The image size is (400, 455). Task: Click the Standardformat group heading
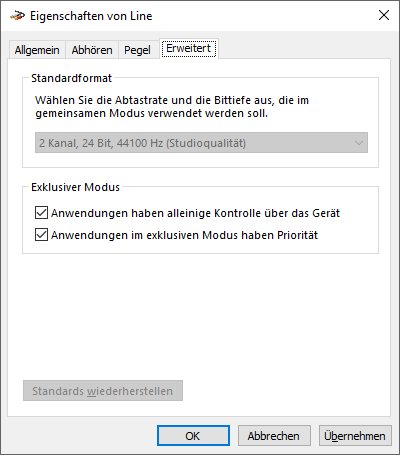(71, 78)
